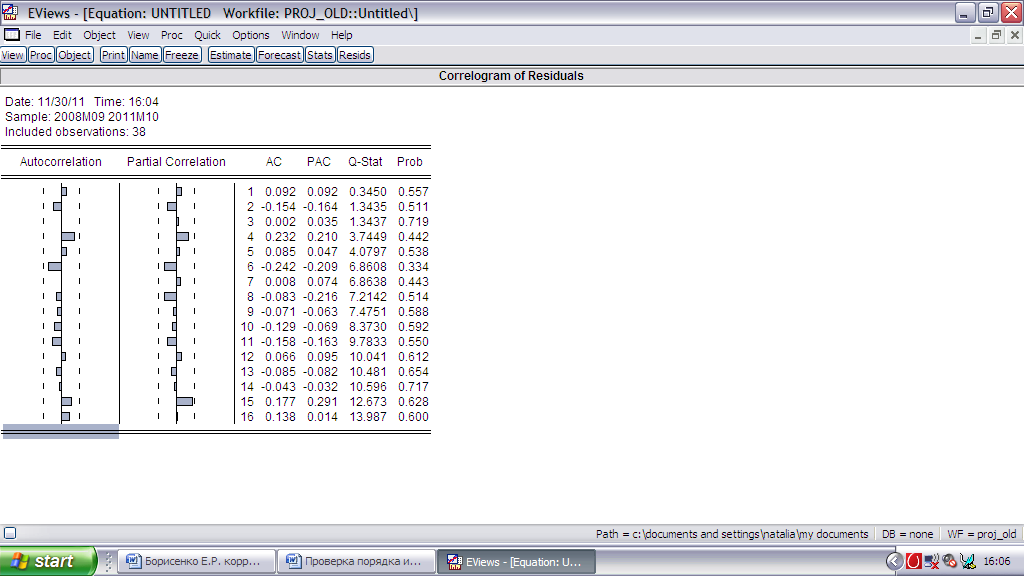Open the Options menu
This screenshot has width=1024, height=576.
coord(251,35)
